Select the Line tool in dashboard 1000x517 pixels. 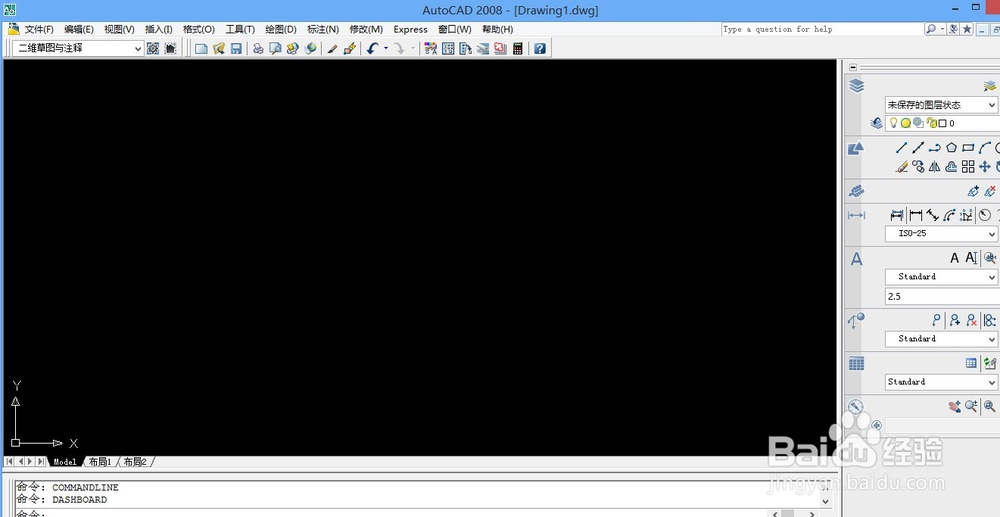pyautogui.click(x=901, y=148)
